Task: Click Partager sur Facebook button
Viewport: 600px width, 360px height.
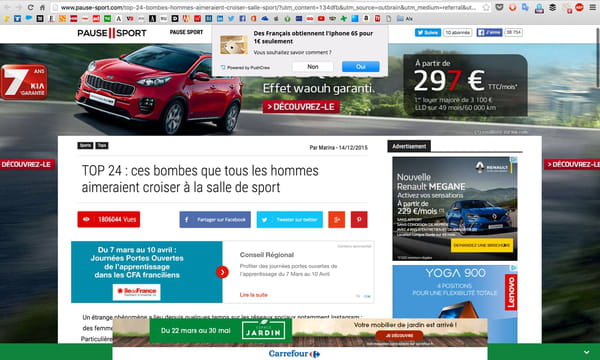Action: point(215,220)
